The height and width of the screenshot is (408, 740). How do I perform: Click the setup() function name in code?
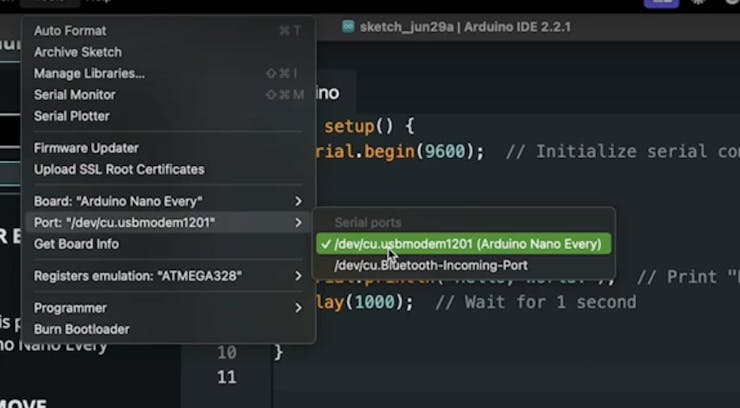(x=349, y=126)
